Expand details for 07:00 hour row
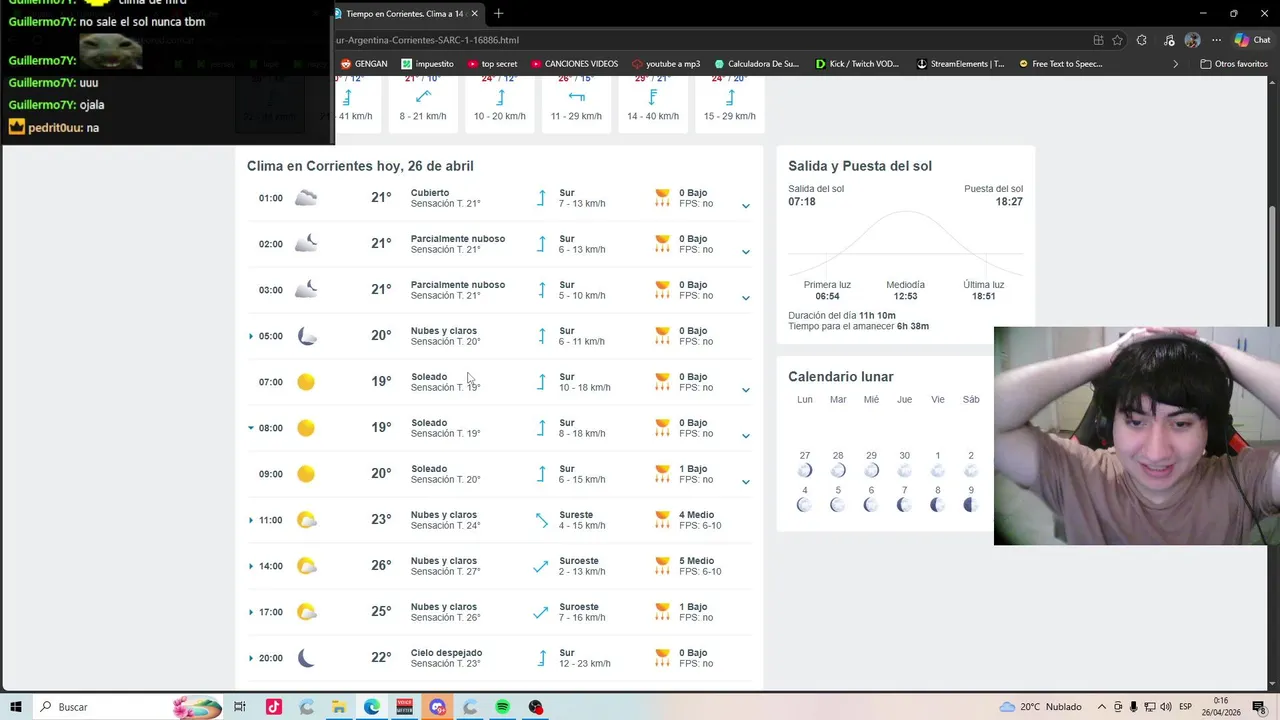This screenshot has width=1280, height=720. coord(746,390)
